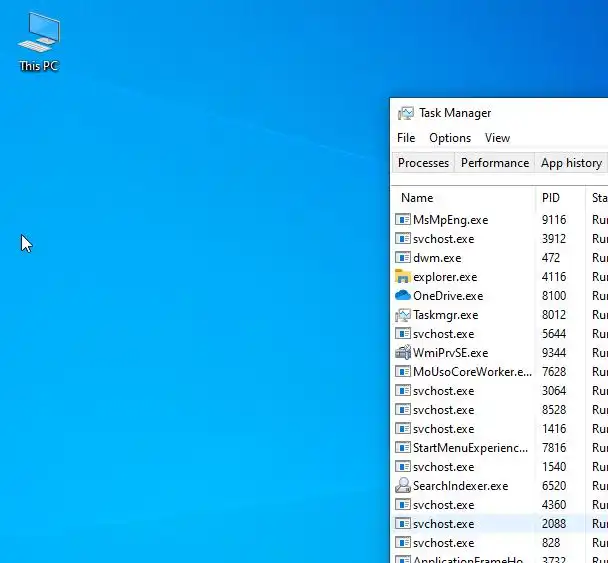The height and width of the screenshot is (563, 608).
Task: Open the Options menu
Action: point(450,138)
